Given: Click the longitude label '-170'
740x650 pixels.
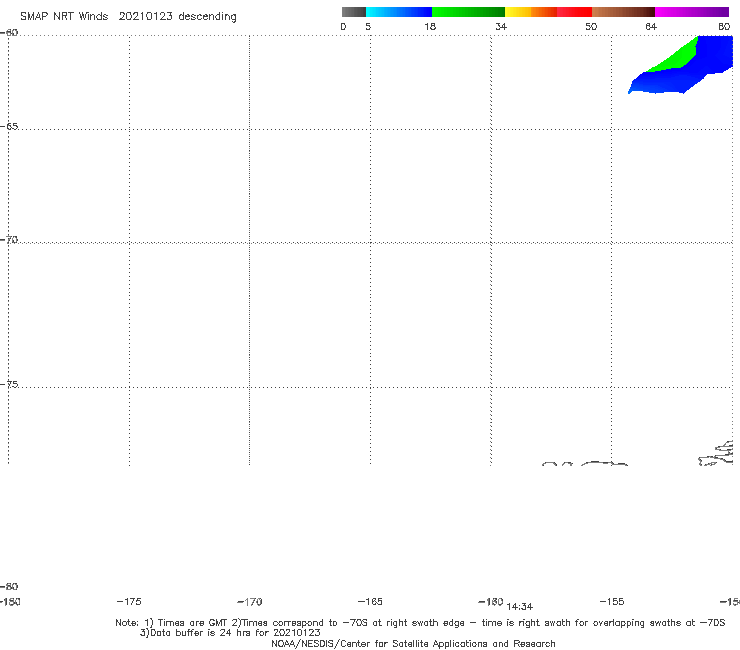Looking at the screenshot, I should click(x=250, y=601).
